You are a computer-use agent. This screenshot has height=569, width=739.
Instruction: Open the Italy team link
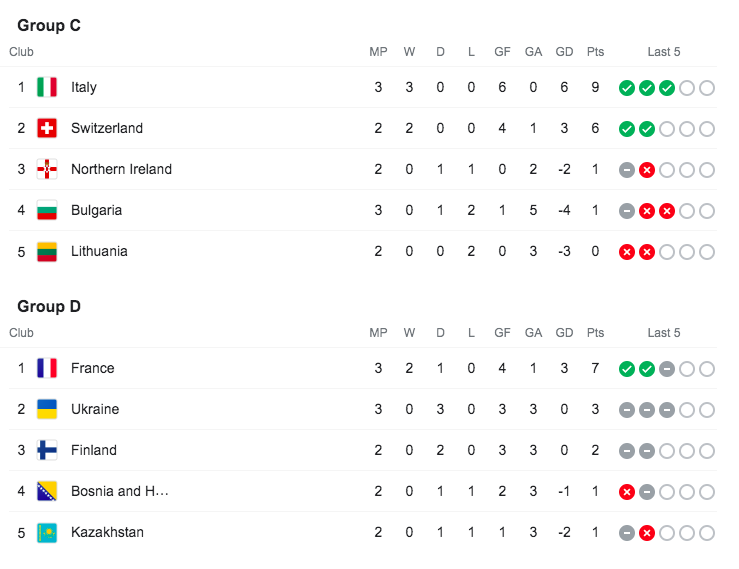point(84,87)
